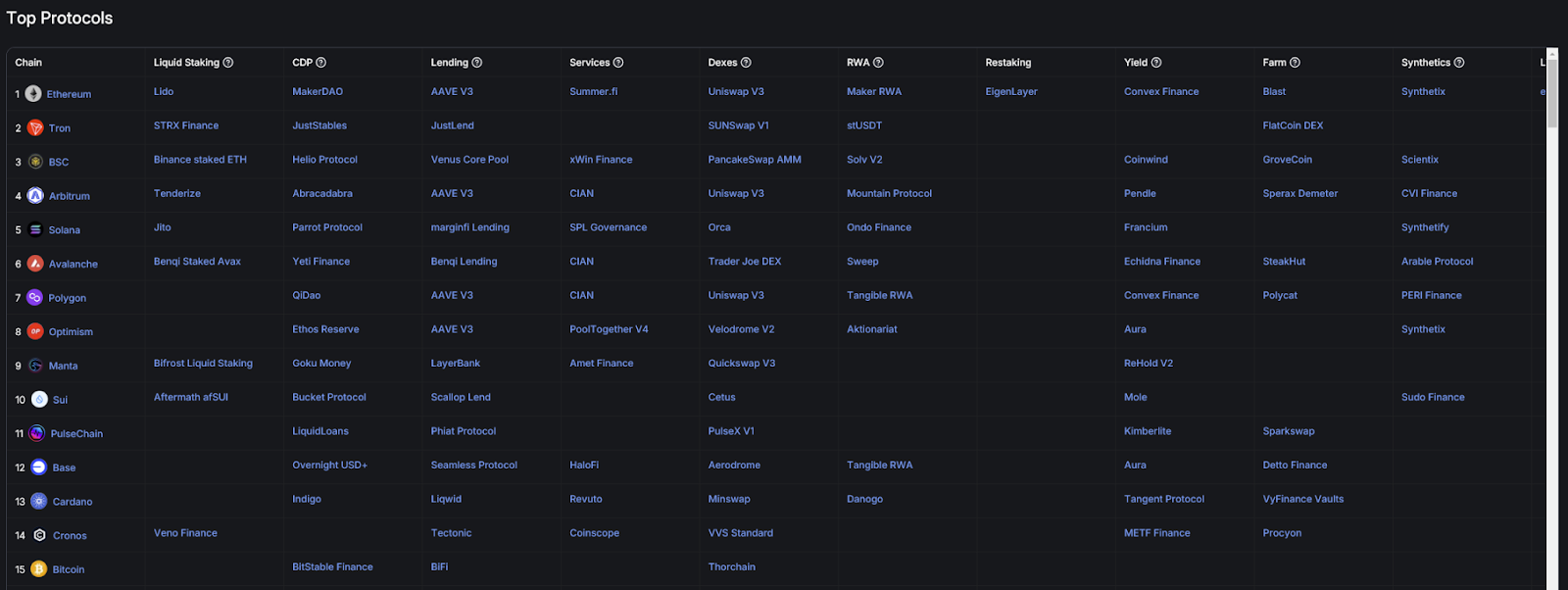
Task: Open PancakeSwap AMM dex link
Action: point(755,160)
